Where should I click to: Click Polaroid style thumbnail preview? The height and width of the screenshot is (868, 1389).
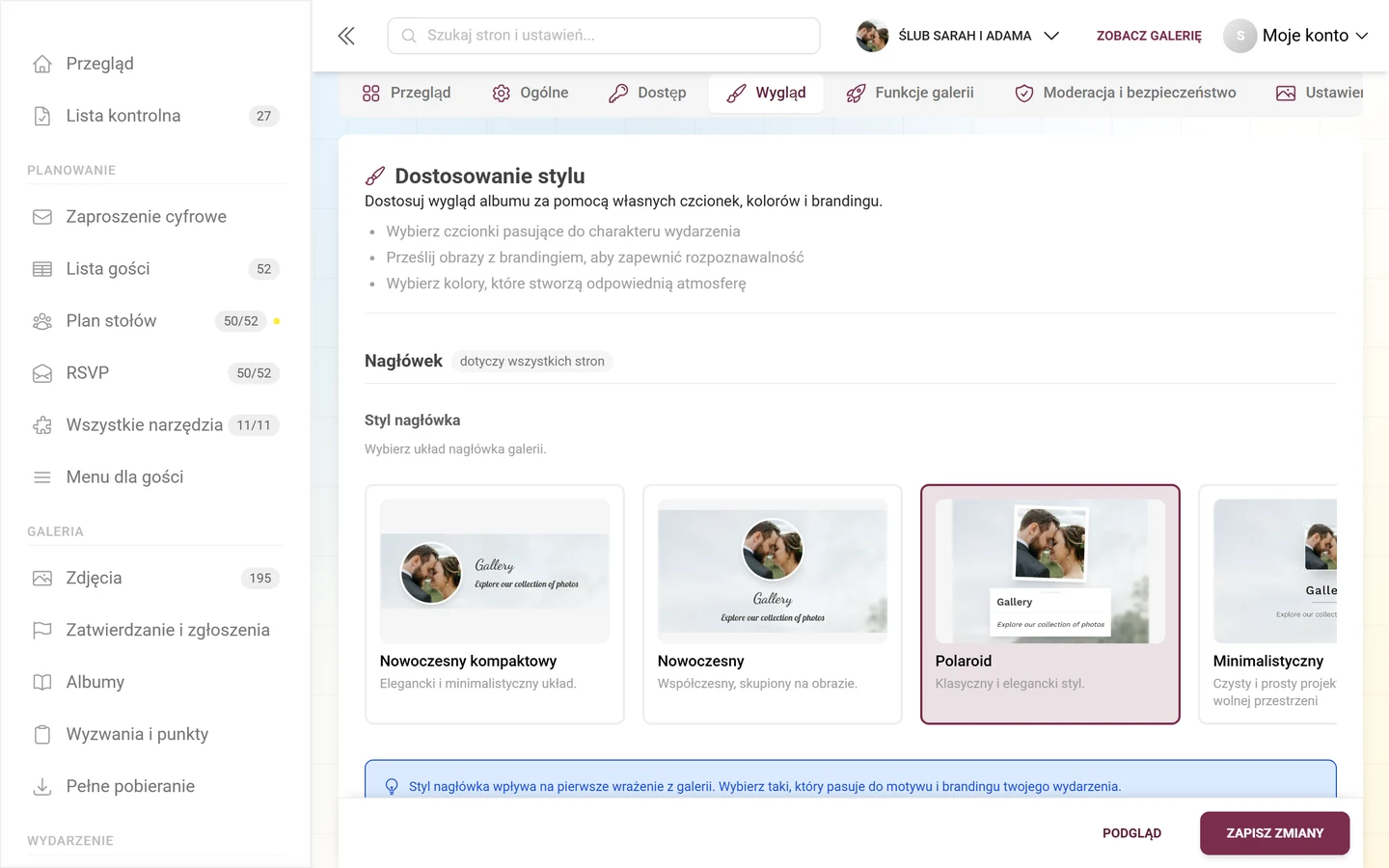click(1050, 571)
